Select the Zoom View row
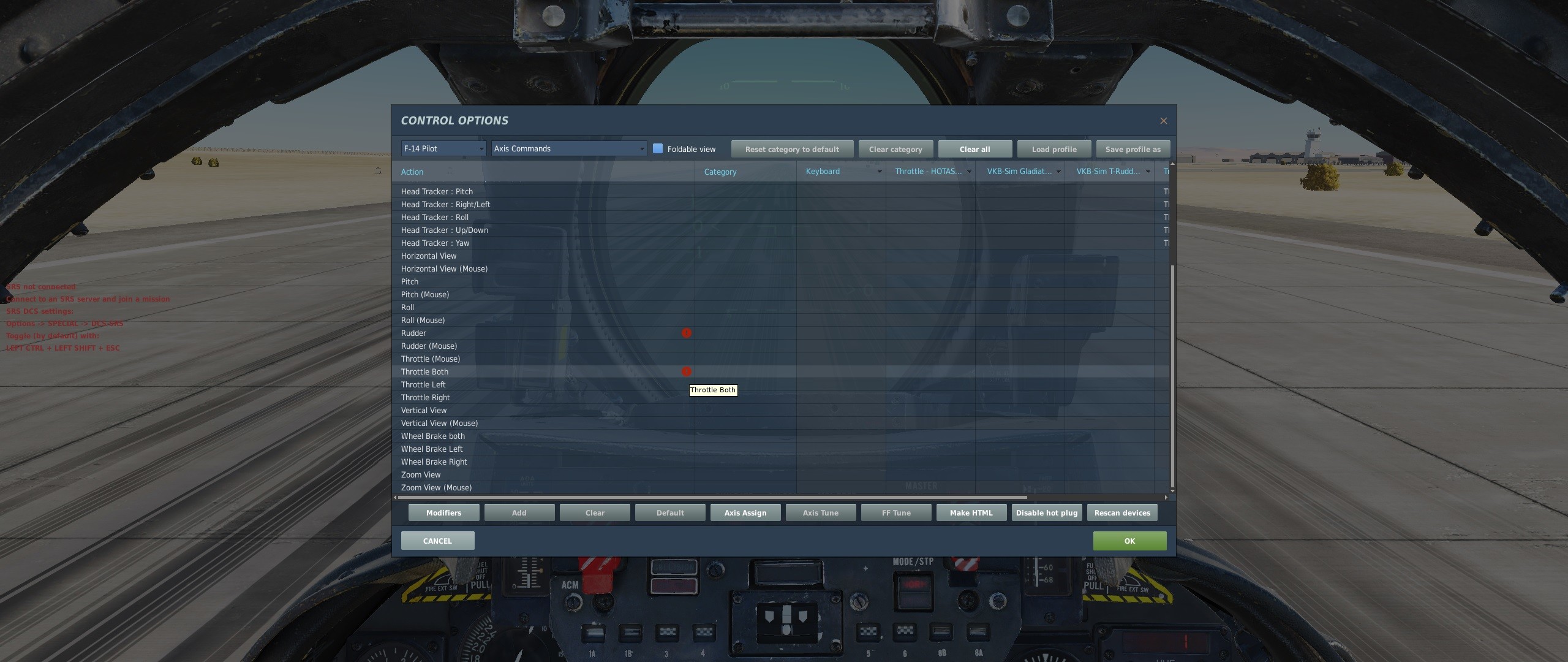The width and height of the screenshot is (1568, 662). pyautogui.click(x=781, y=474)
